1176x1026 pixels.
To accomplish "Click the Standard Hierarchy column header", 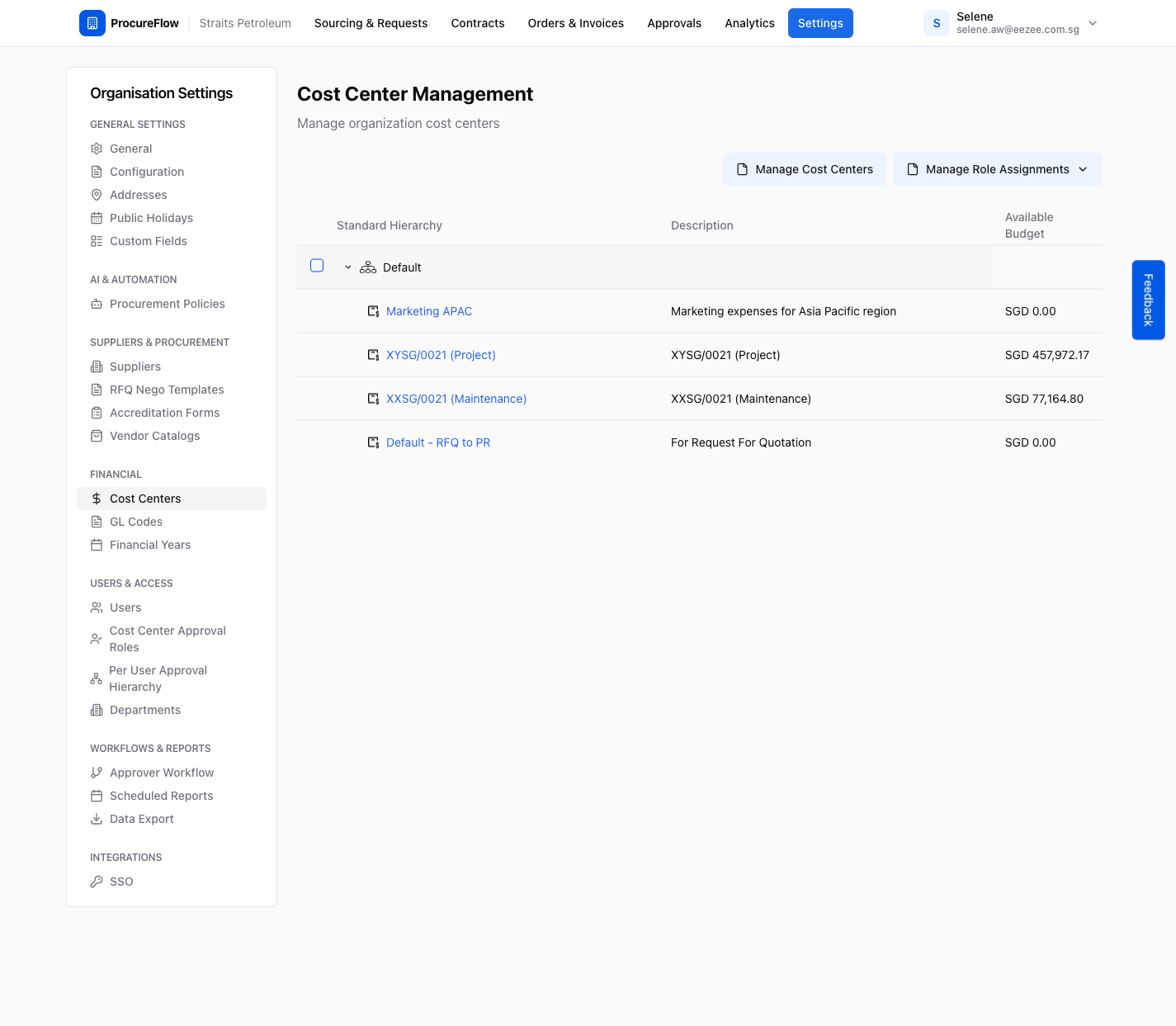I will click(390, 225).
